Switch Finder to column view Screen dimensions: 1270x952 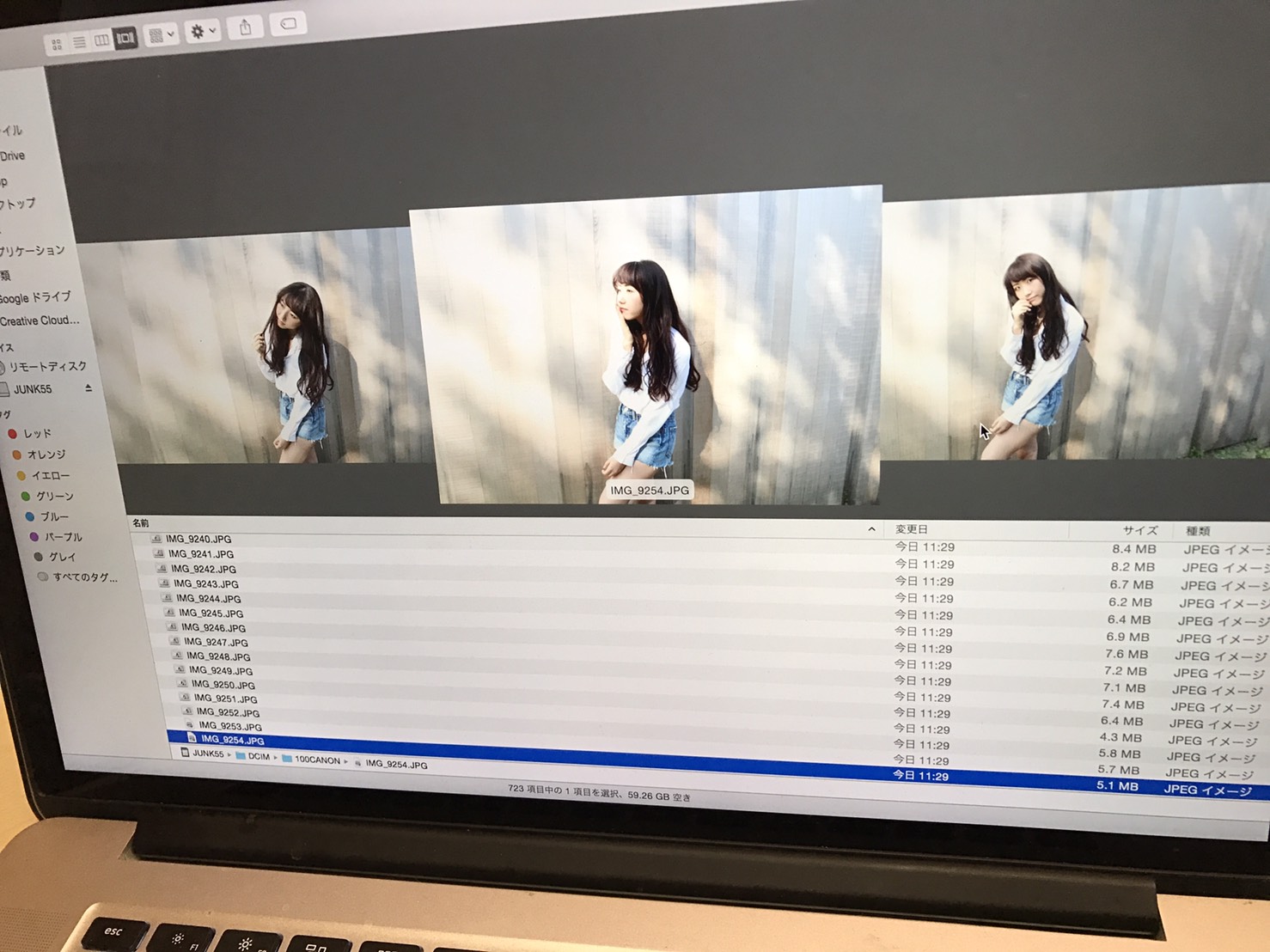[x=102, y=40]
